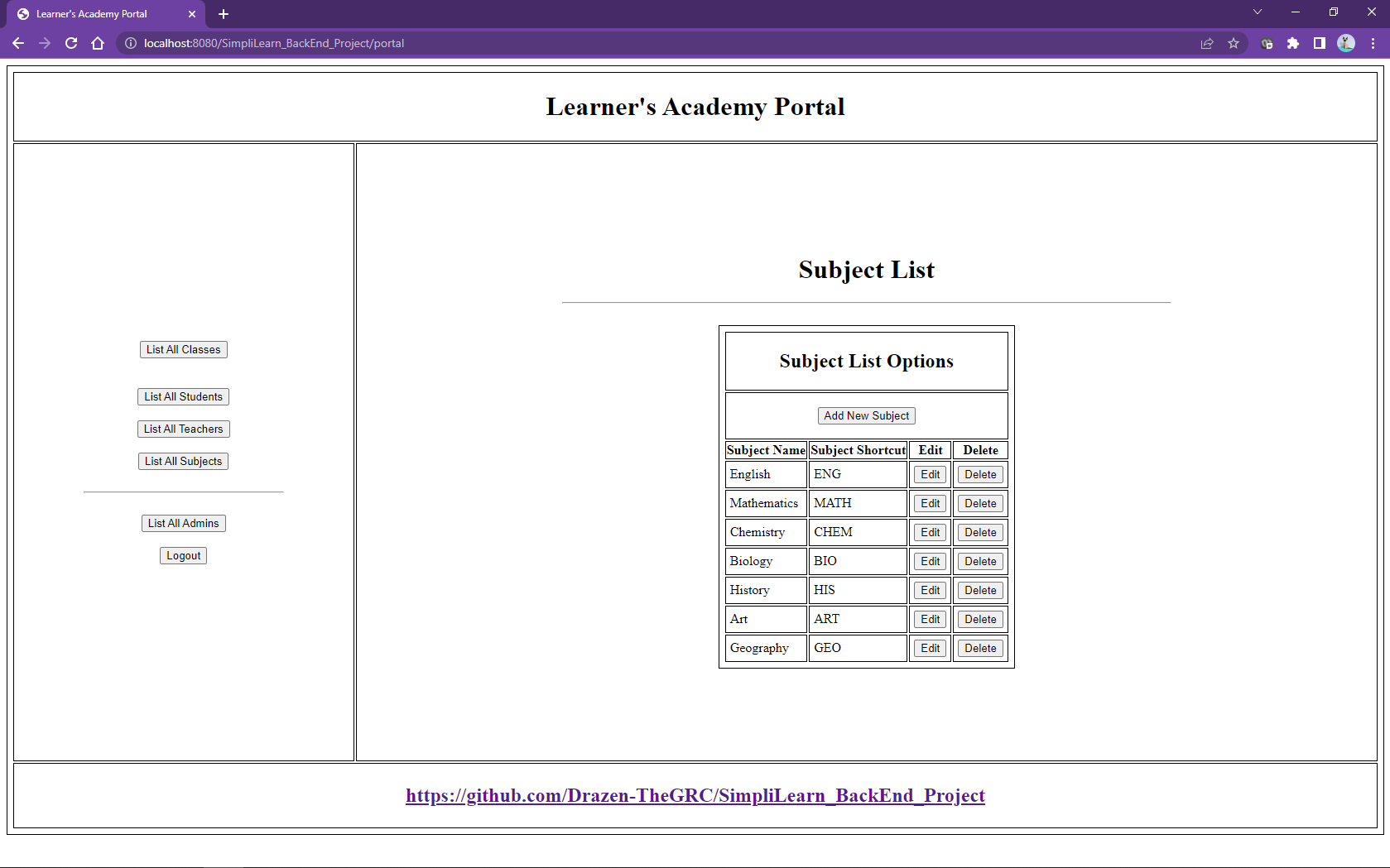The width and height of the screenshot is (1390, 868).
Task: Delete the History subject
Action: click(x=981, y=591)
